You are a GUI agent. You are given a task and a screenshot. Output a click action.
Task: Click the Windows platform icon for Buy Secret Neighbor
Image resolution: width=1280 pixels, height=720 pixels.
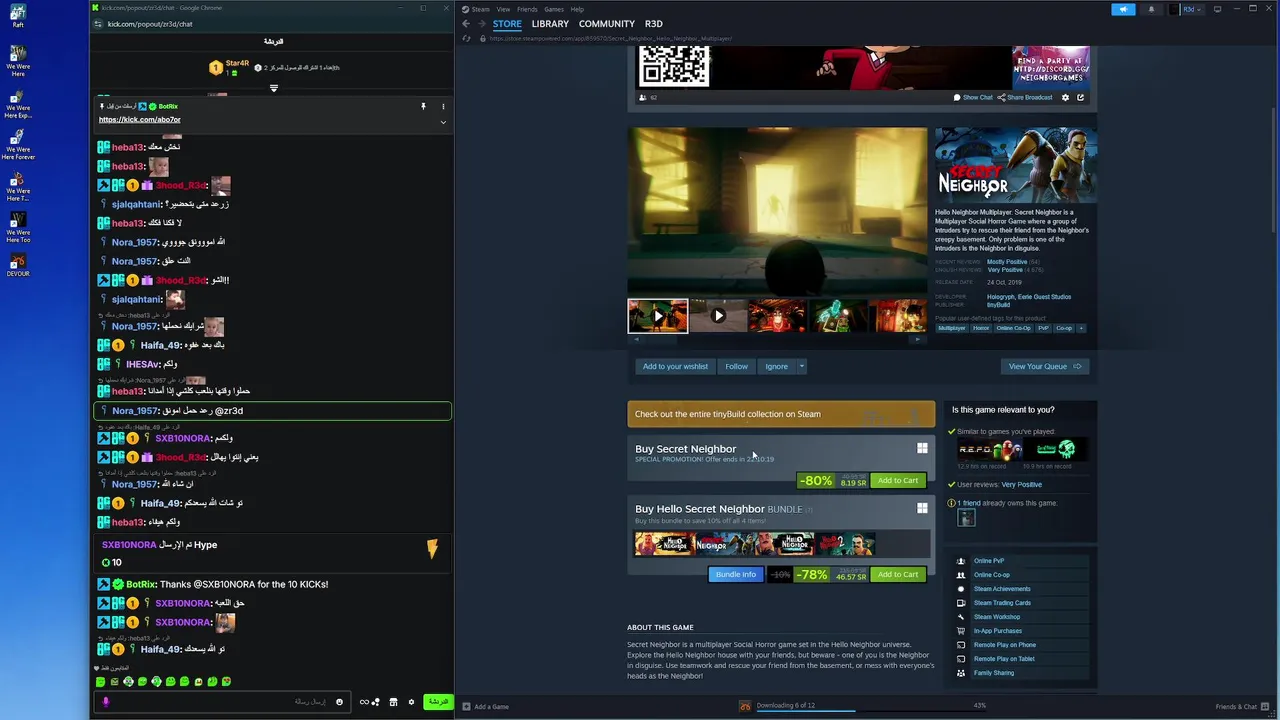tap(922, 449)
